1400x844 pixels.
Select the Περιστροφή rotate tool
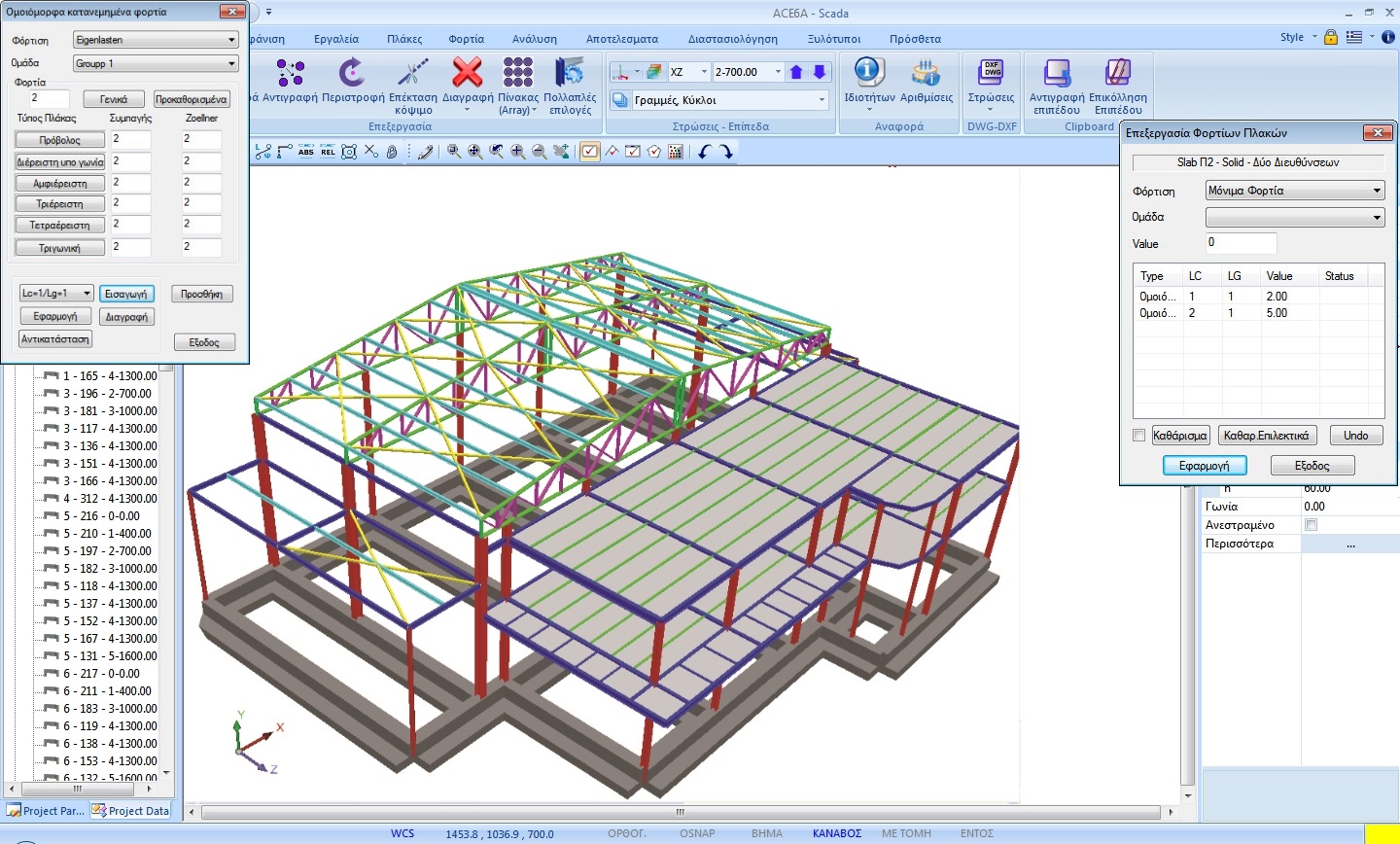pos(352,74)
